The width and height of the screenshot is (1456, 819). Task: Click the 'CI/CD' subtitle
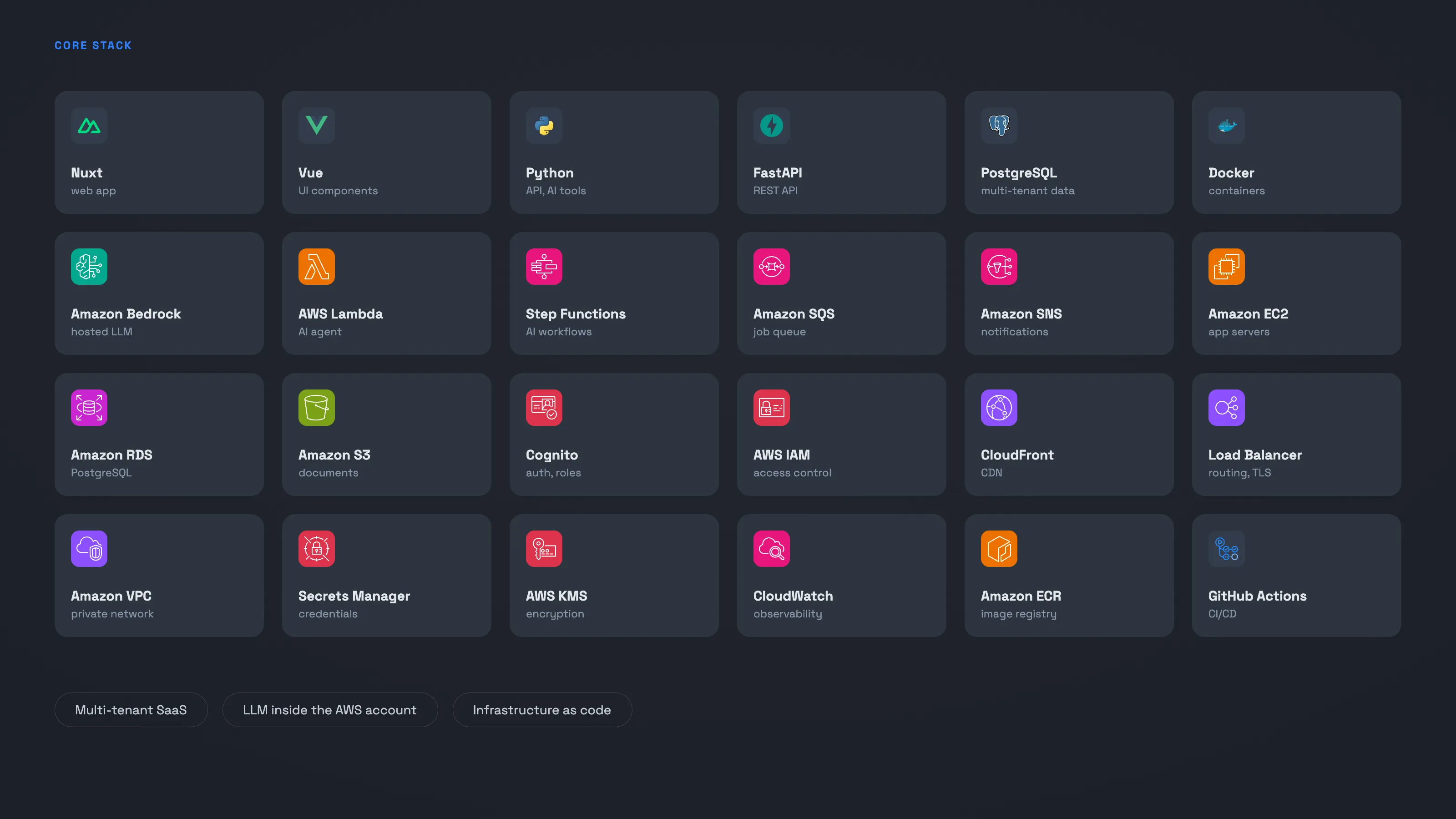pos(1222,614)
